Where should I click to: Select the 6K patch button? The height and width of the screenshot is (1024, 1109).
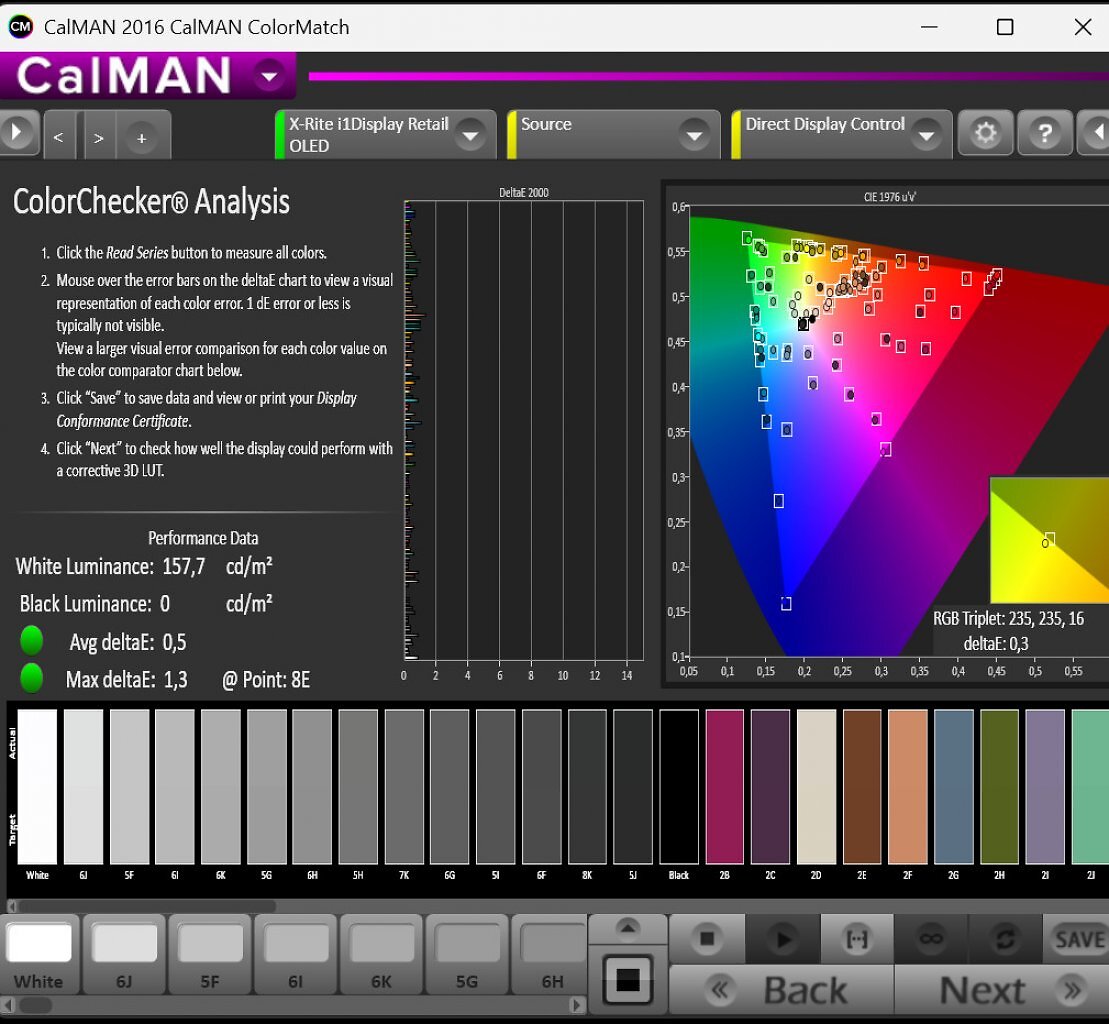coord(381,955)
